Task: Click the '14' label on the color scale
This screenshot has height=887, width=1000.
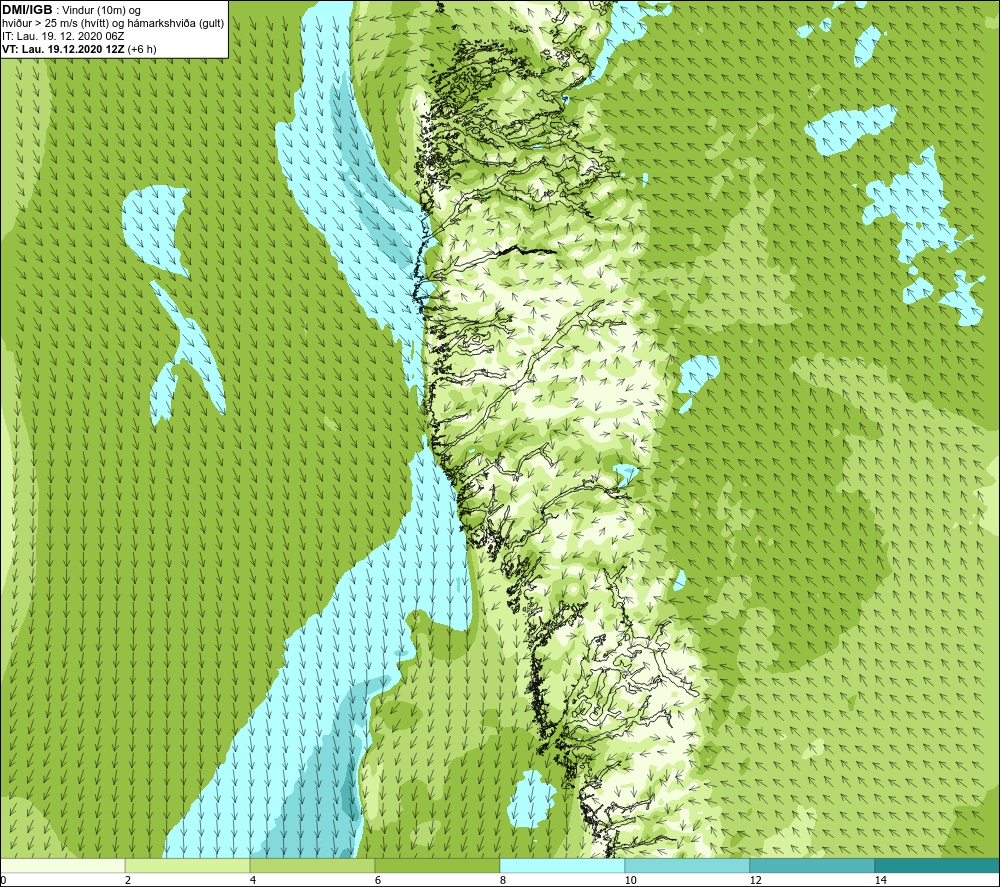Action: coord(880,880)
